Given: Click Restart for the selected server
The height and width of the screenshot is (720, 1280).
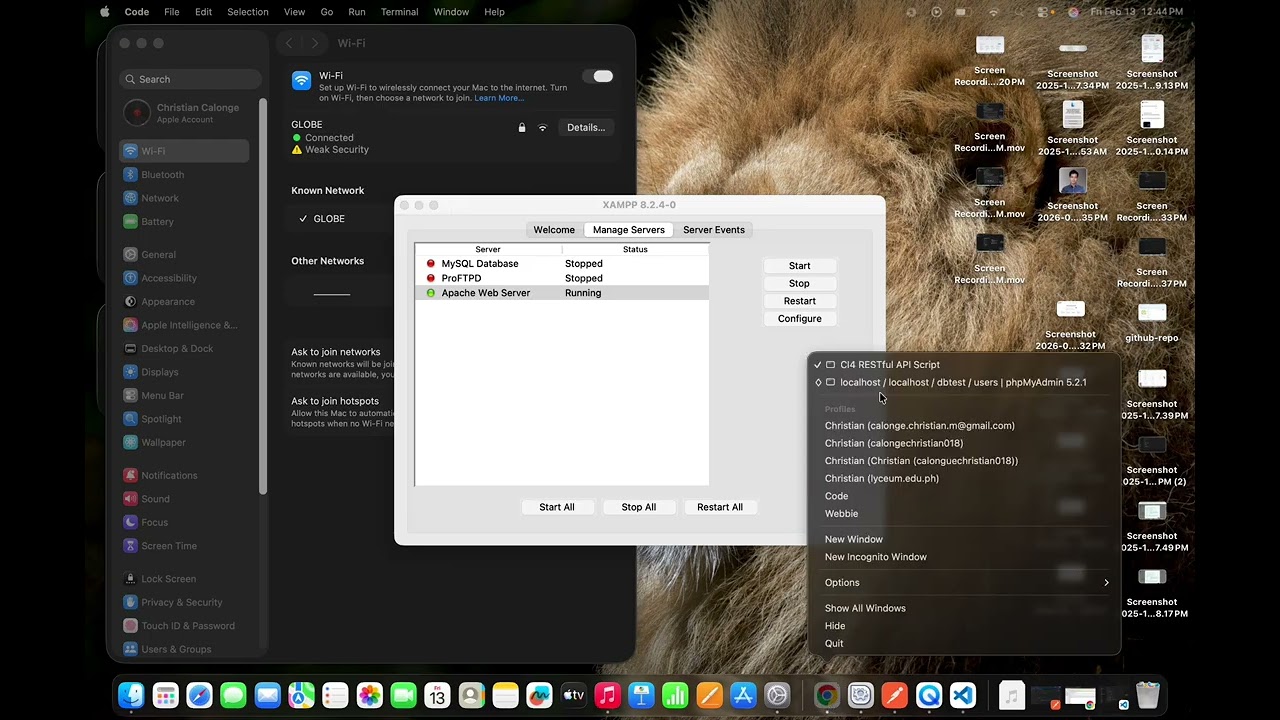Looking at the screenshot, I should (x=799, y=301).
